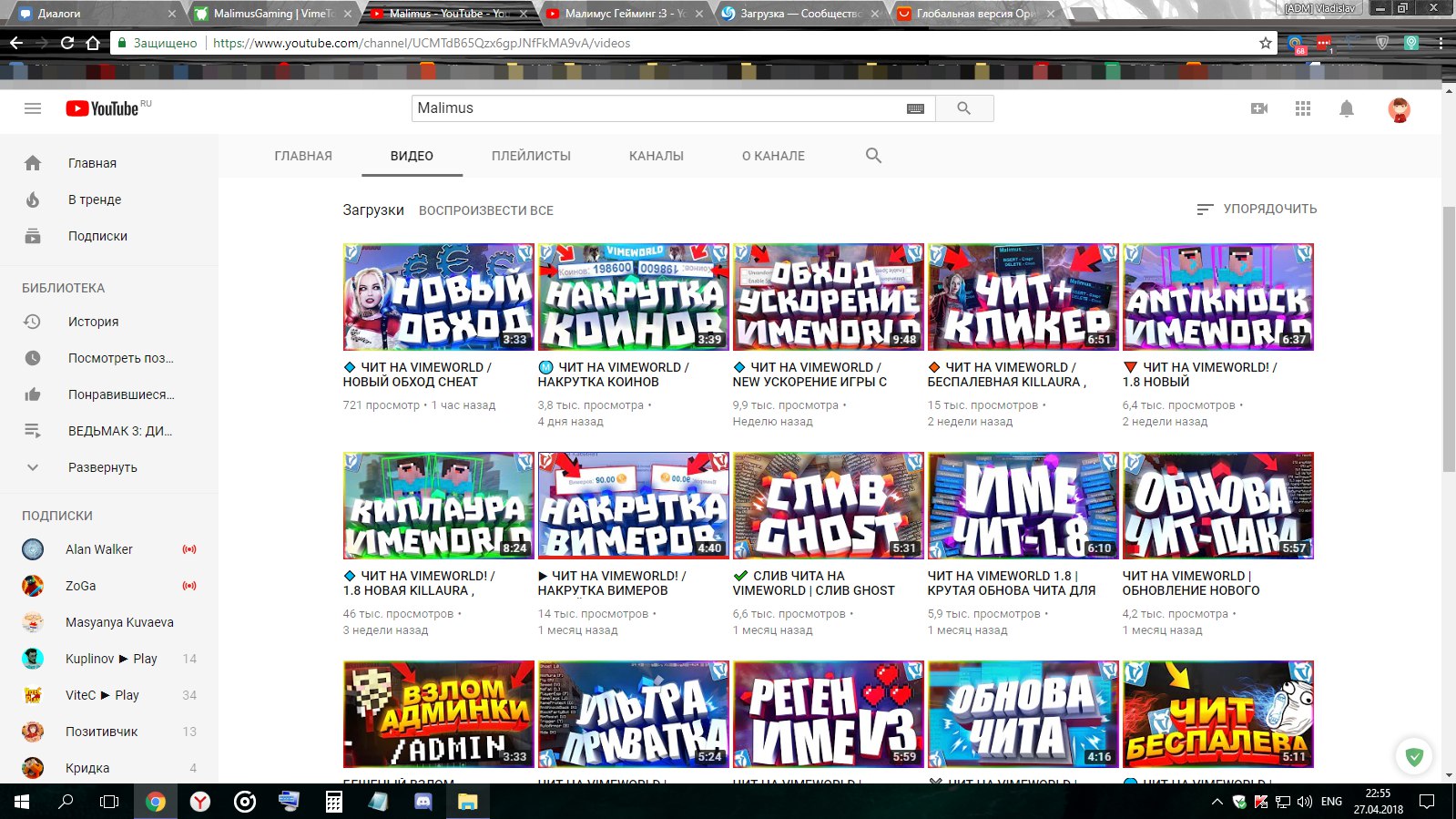This screenshot has height=819, width=1456.
Task: Bookmark this page with the star
Action: click(x=1266, y=43)
